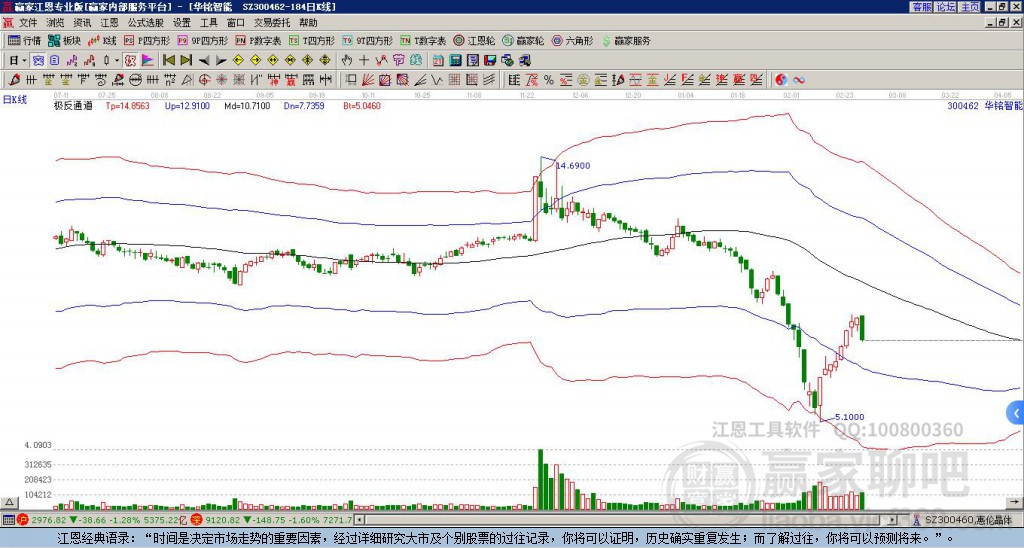Select the Gann fan lines tool
The image size is (1024, 548).
pyautogui.click(x=368, y=80)
